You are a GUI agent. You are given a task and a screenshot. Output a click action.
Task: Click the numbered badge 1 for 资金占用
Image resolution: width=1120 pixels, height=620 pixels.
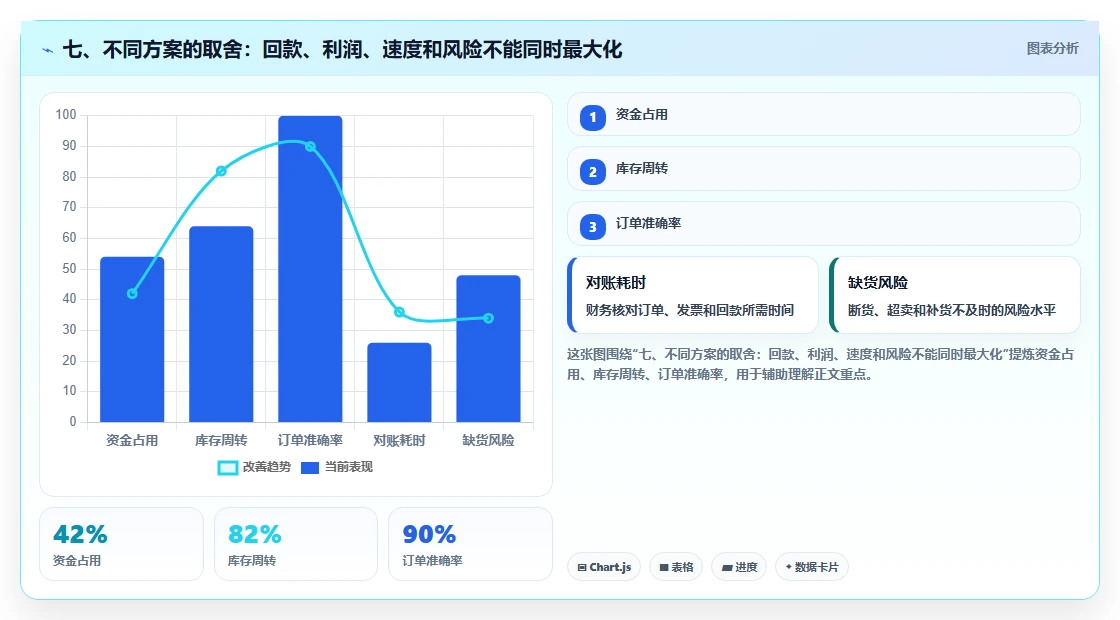click(x=592, y=117)
